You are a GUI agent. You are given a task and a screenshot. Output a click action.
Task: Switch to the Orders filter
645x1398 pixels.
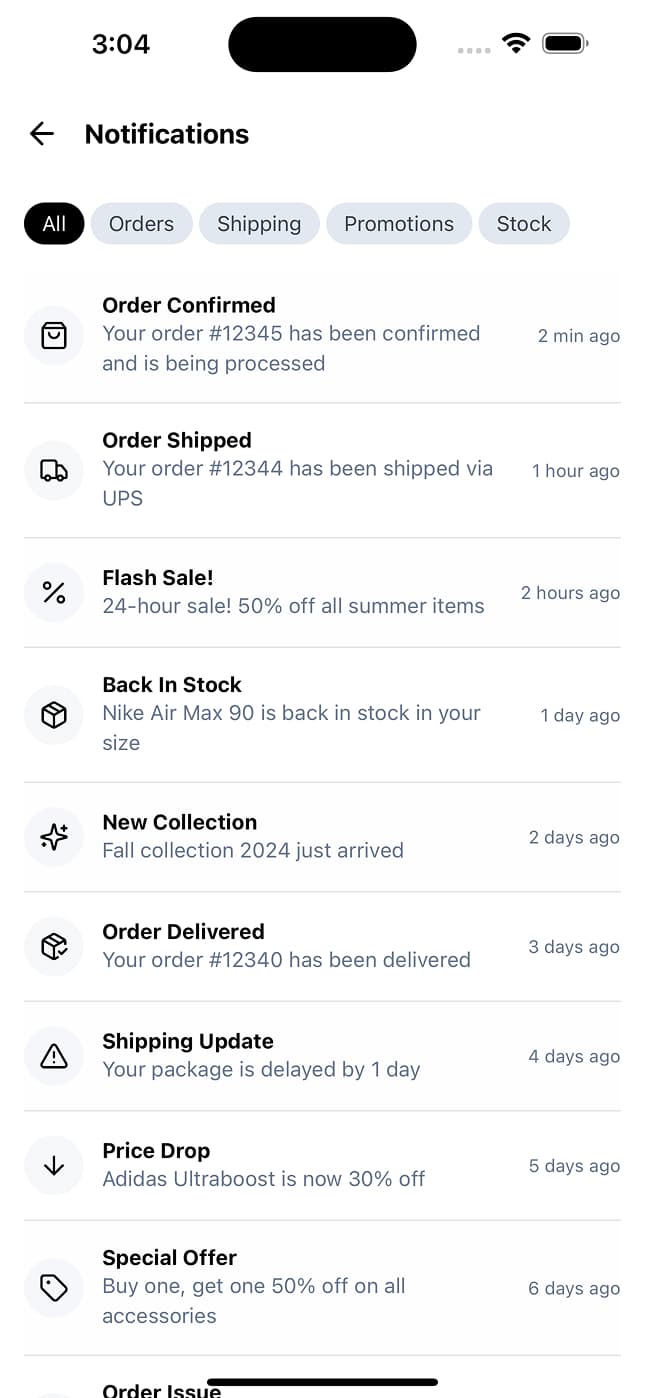coord(141,223)
